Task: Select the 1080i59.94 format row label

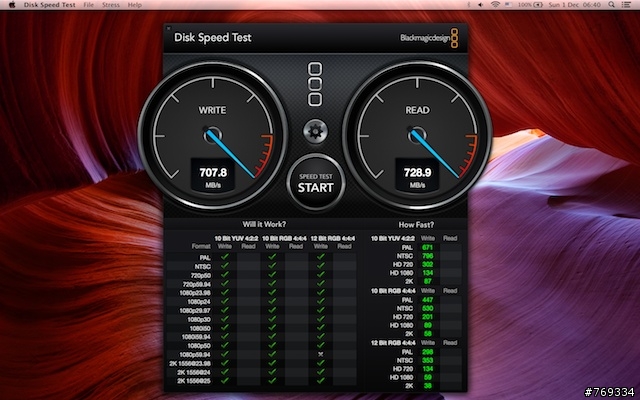Action: click(196, 337)
